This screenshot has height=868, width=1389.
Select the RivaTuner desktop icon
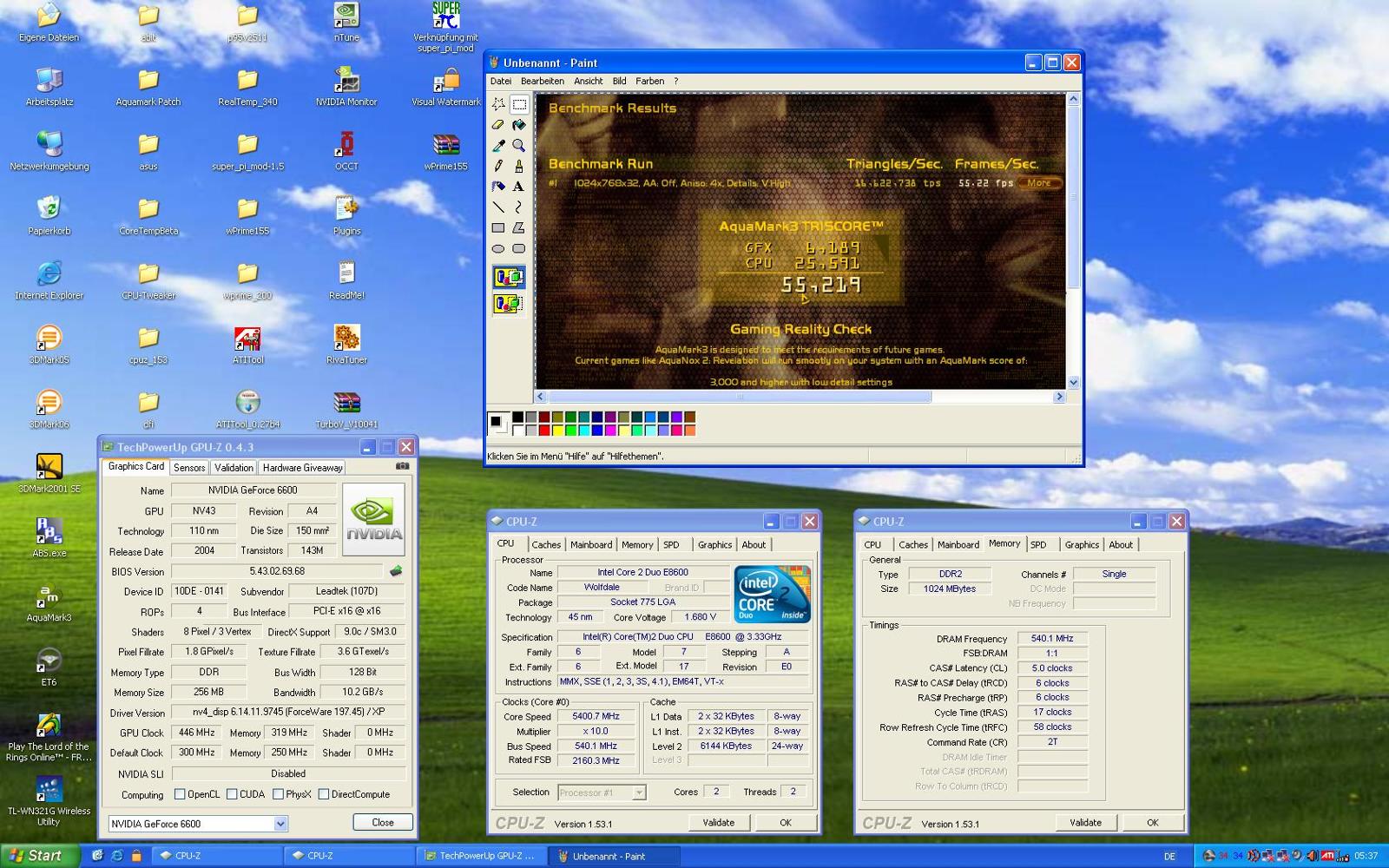346,344
